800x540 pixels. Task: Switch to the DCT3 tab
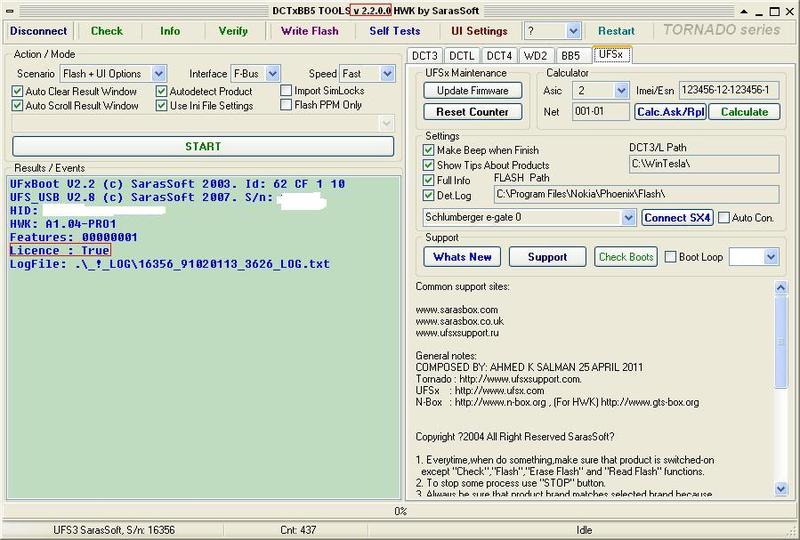(424, 55)
